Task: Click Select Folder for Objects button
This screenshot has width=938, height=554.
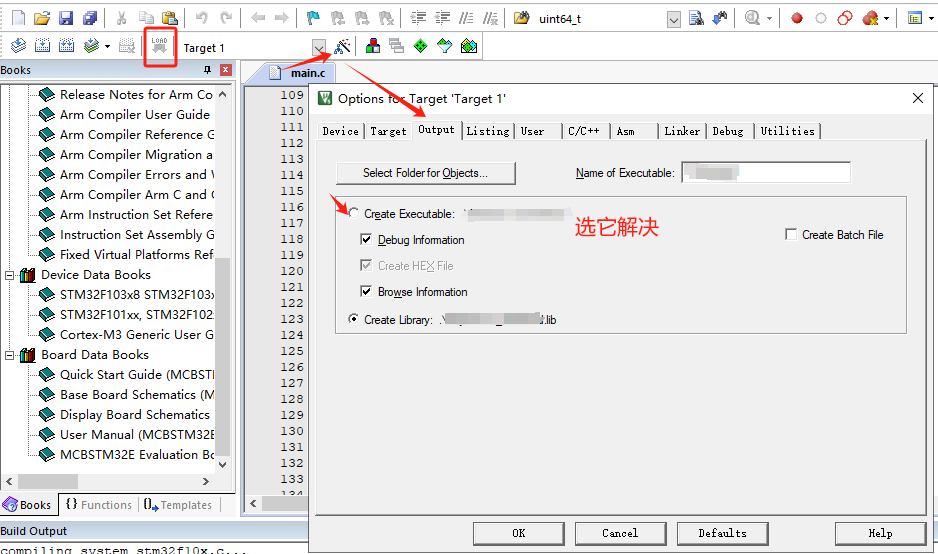Action: click(425, 173)
